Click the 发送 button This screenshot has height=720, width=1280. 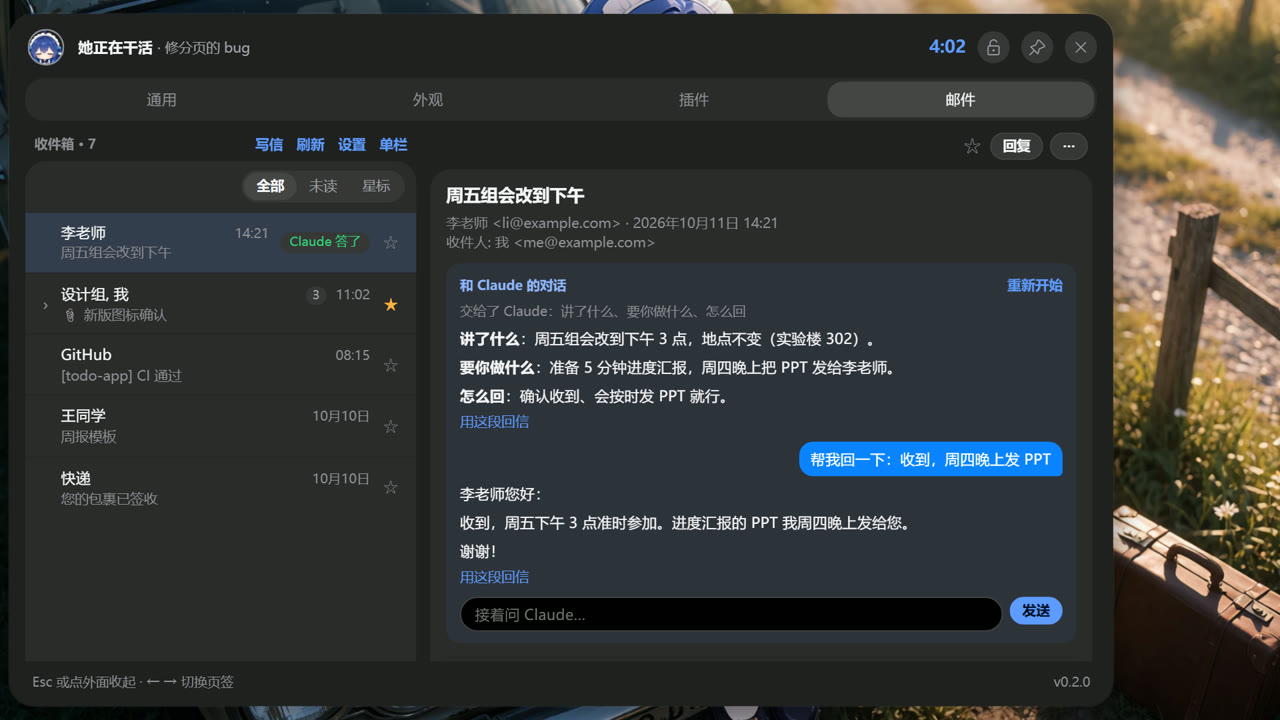(x=1035, y=611)
